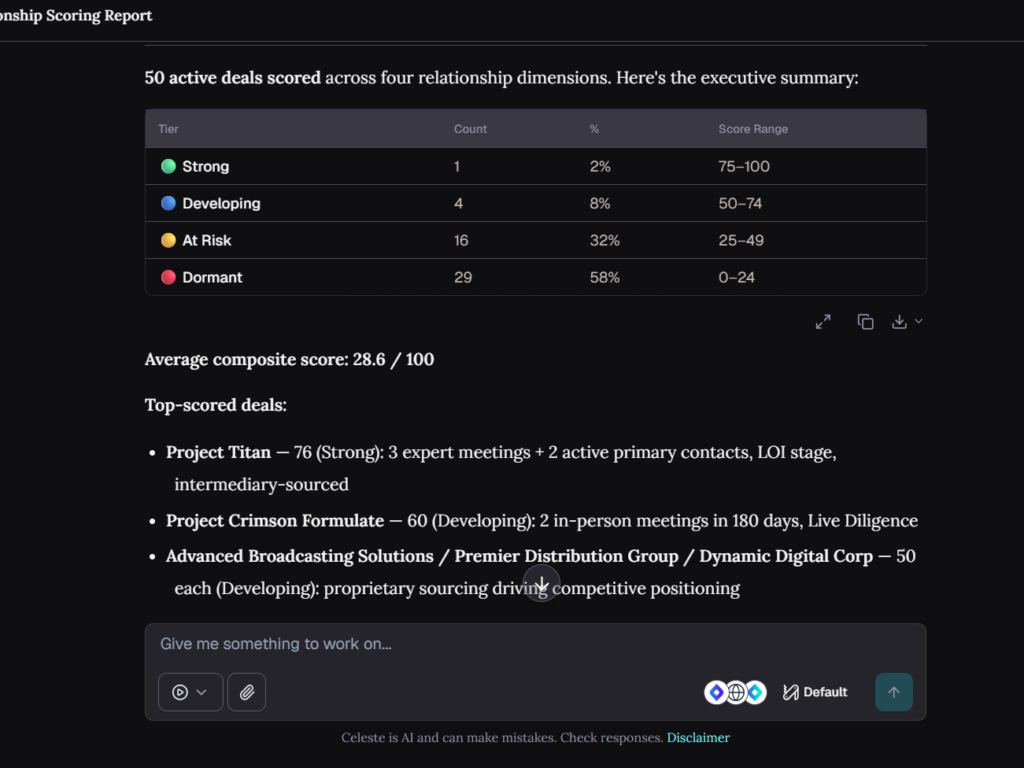Copy the tier summary table
This screenshot has width=1024, height=768.
click(865, 322)
